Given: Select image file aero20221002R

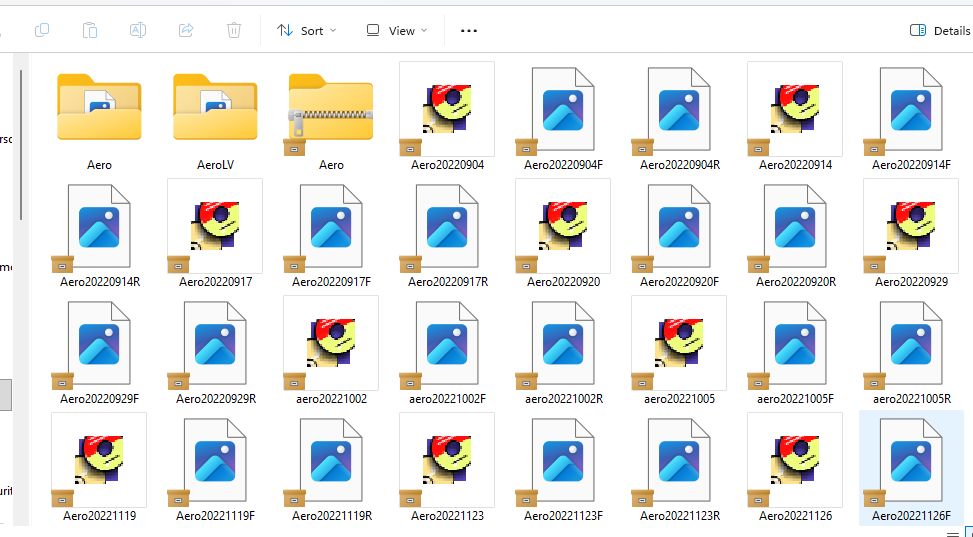Looking at the screenshot, I should click(x=563, y=351).
